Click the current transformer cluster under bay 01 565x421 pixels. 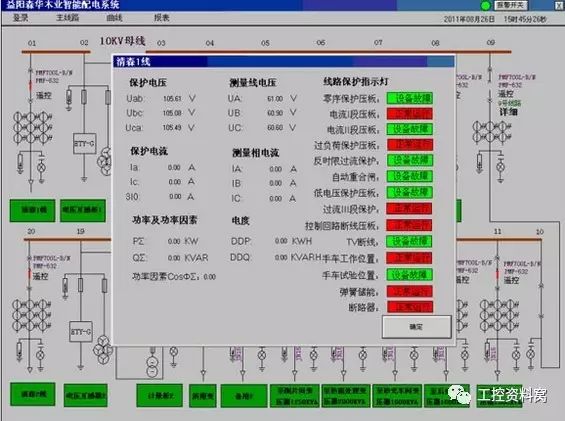coord(32,127)
